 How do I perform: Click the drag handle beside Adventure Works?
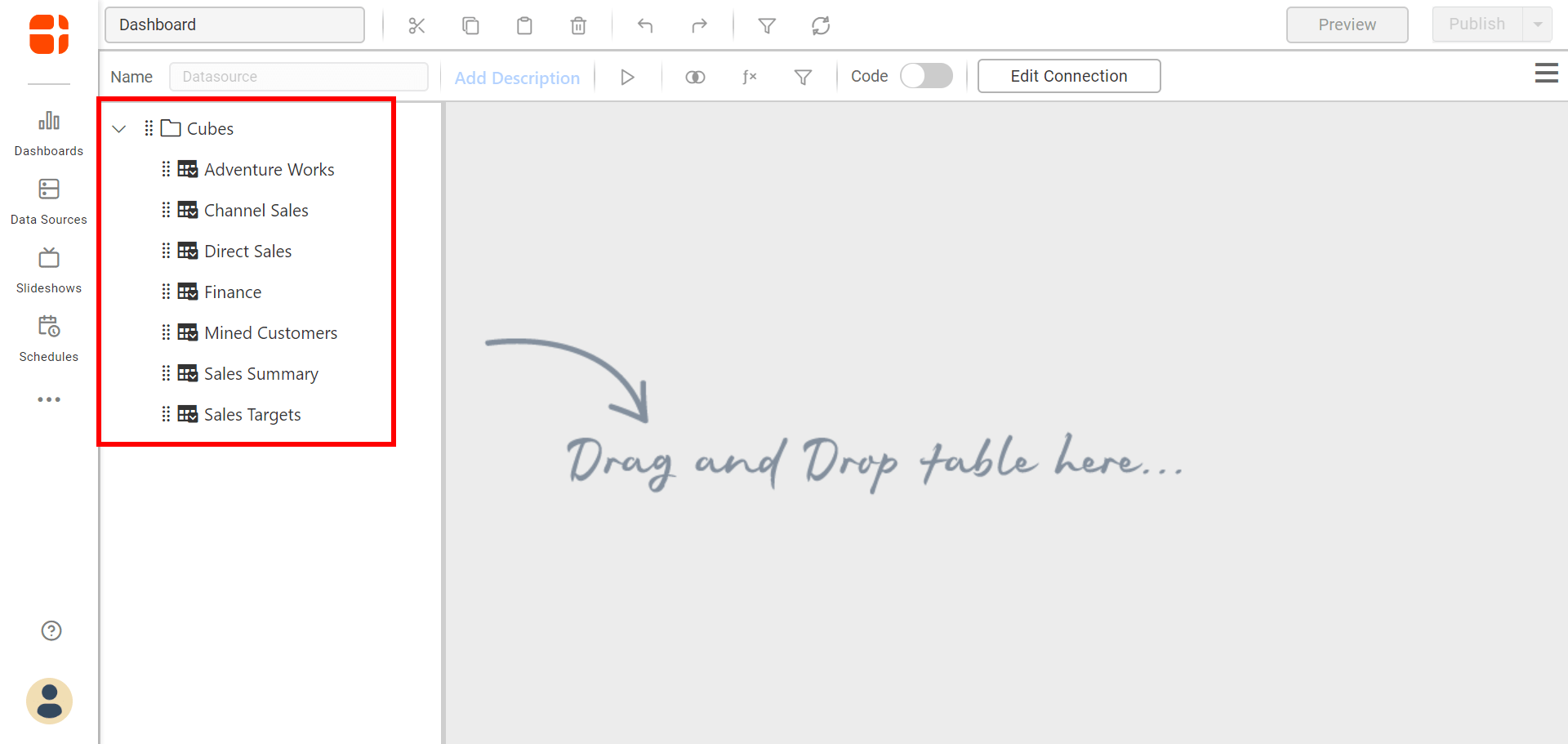coord(166,169)
